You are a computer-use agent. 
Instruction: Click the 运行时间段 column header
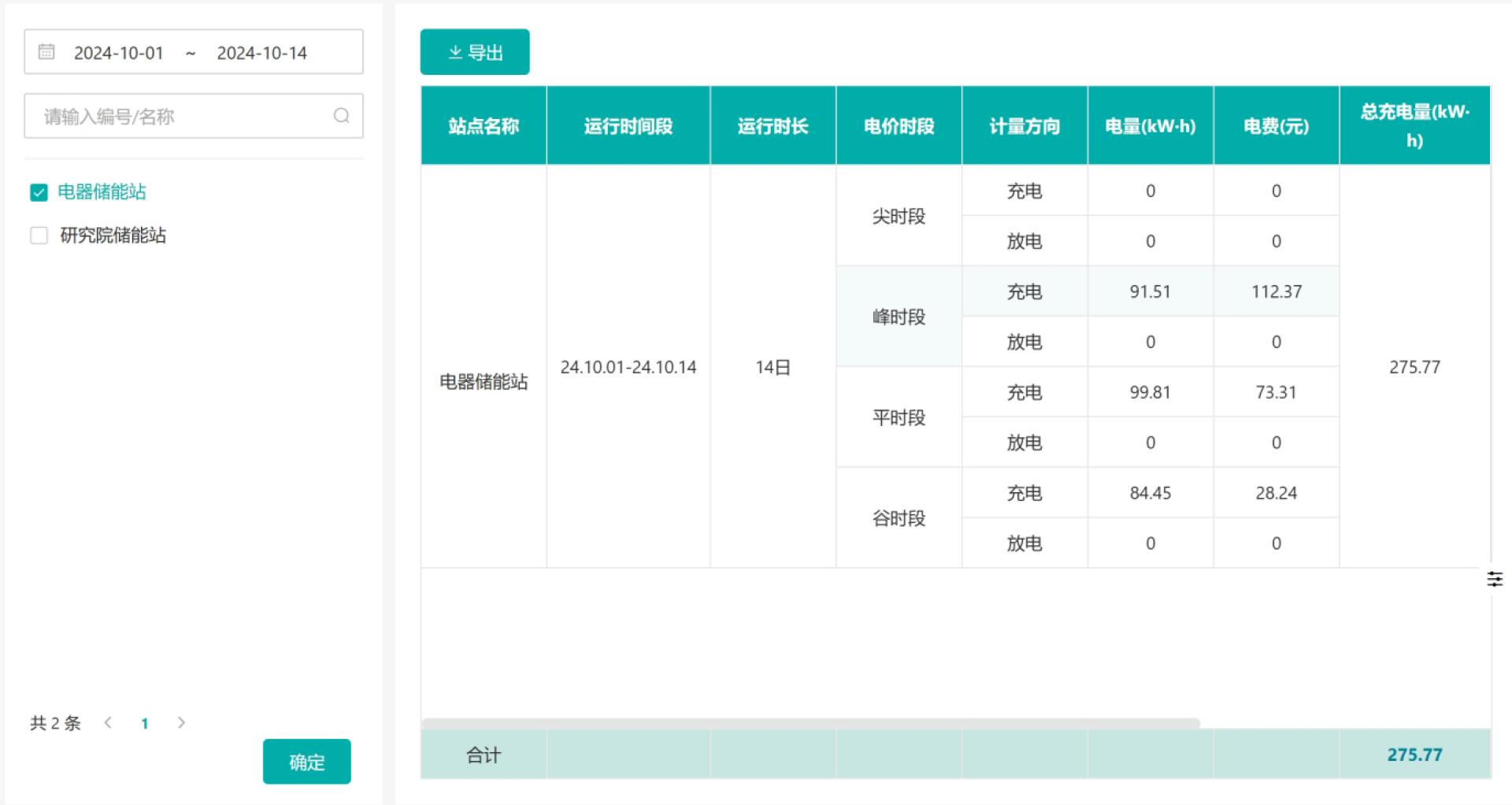click(628, 126)
